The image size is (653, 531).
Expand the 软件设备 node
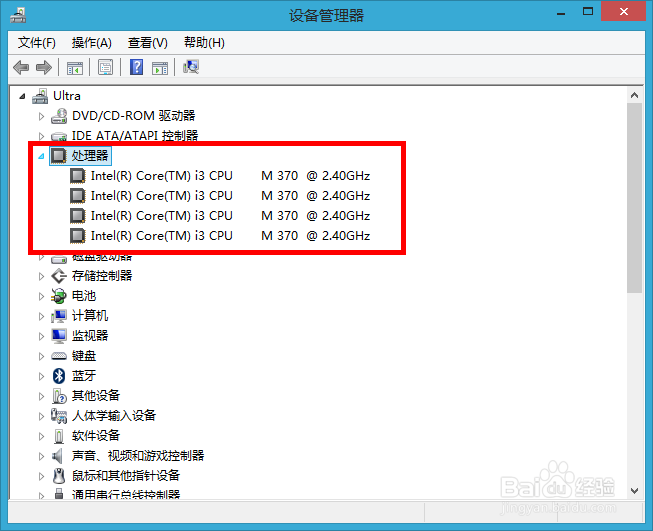point(41,436)
